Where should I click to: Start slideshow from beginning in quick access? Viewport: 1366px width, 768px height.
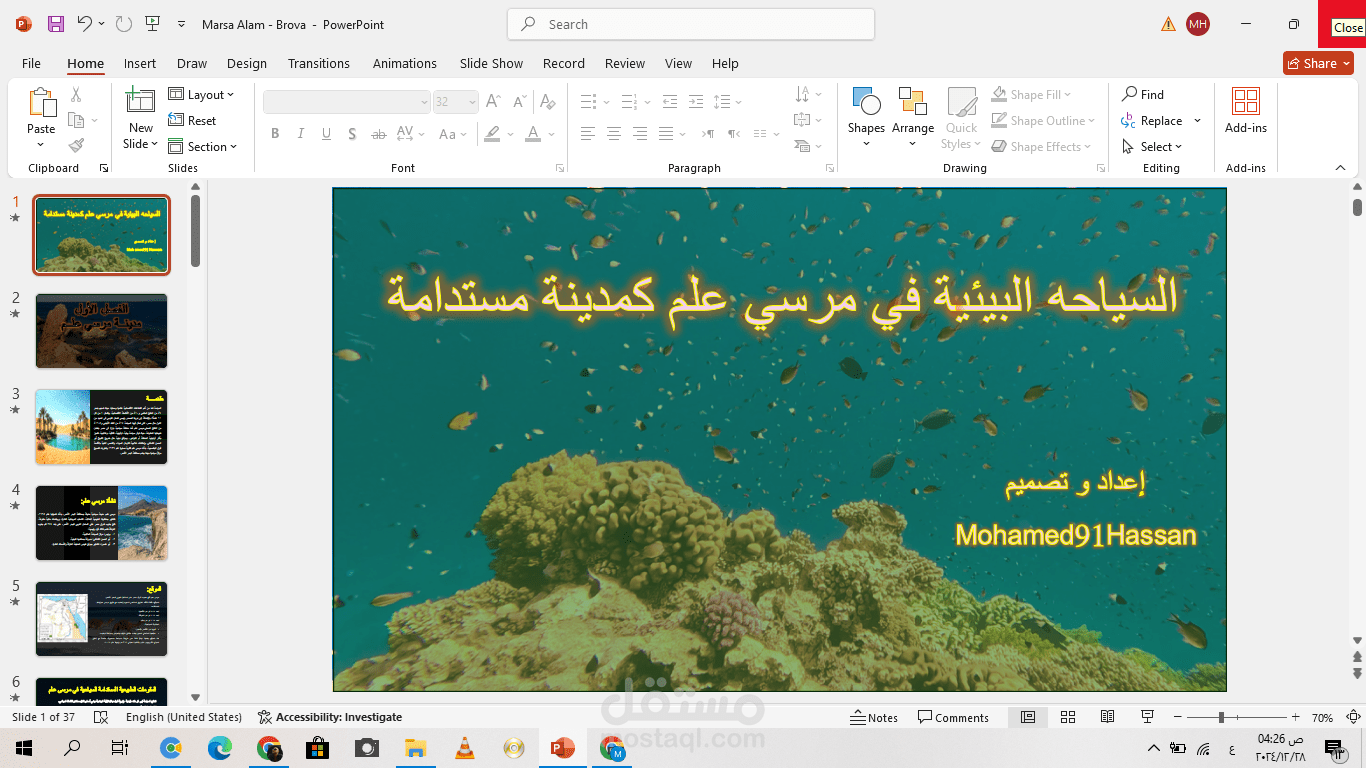click(153, 24)
